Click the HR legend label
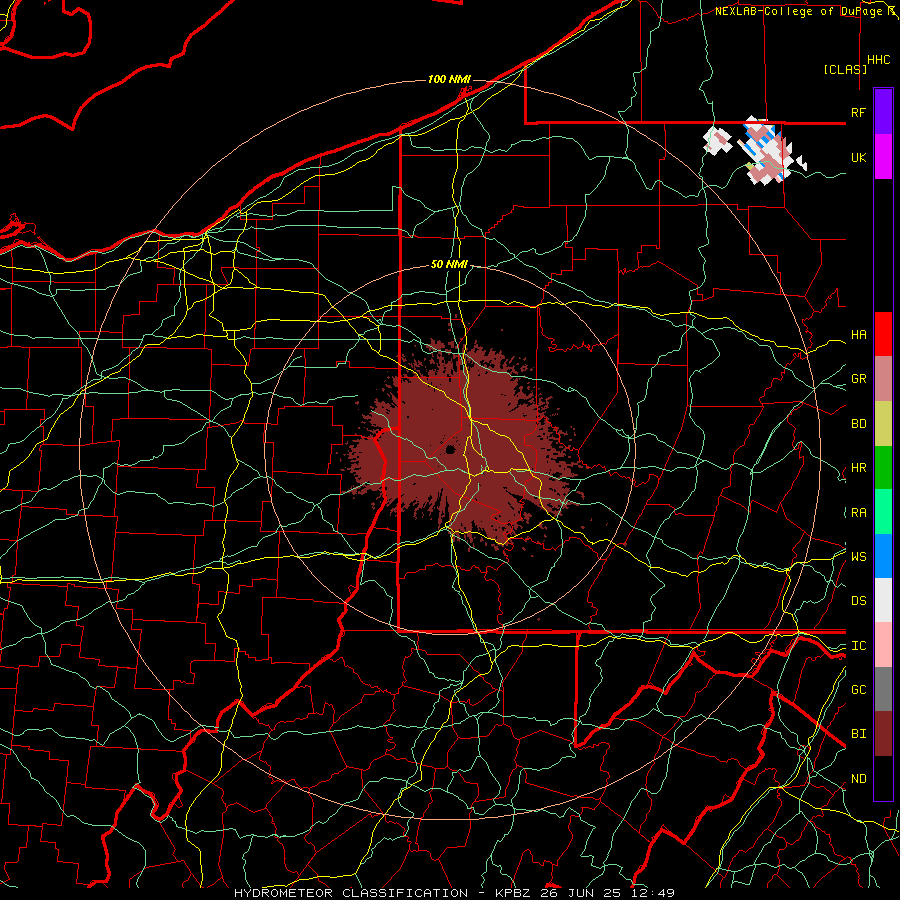 [x=858, y=468]
